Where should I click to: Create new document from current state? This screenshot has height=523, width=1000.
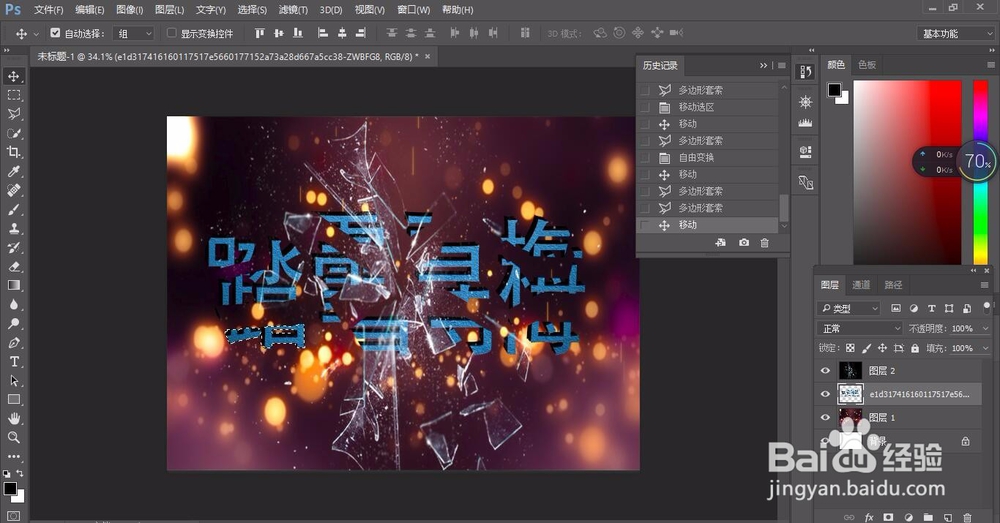coord(720,242)
